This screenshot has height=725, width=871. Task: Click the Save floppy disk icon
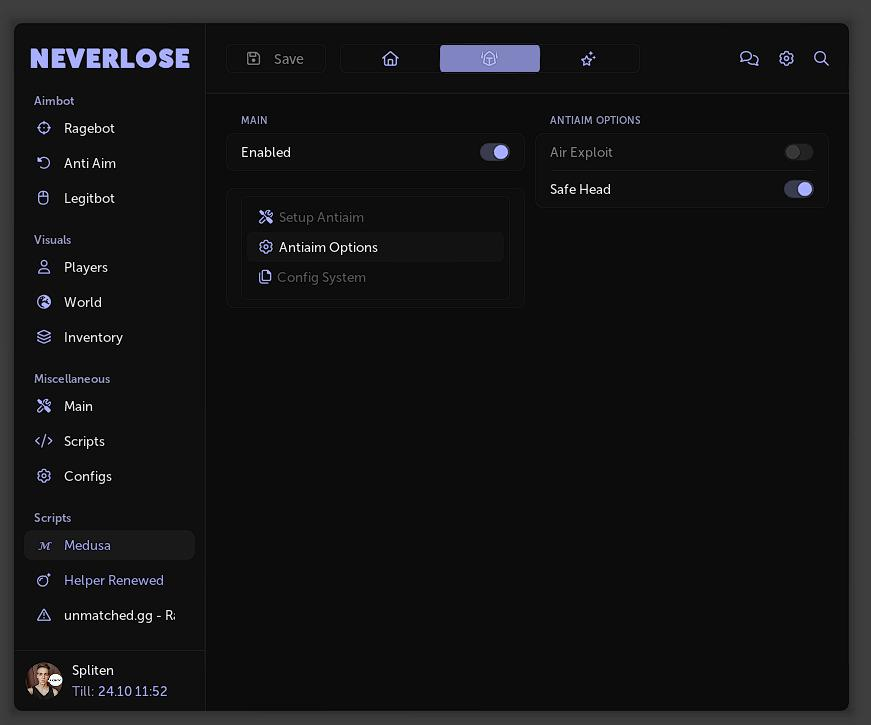click(253, 58)
